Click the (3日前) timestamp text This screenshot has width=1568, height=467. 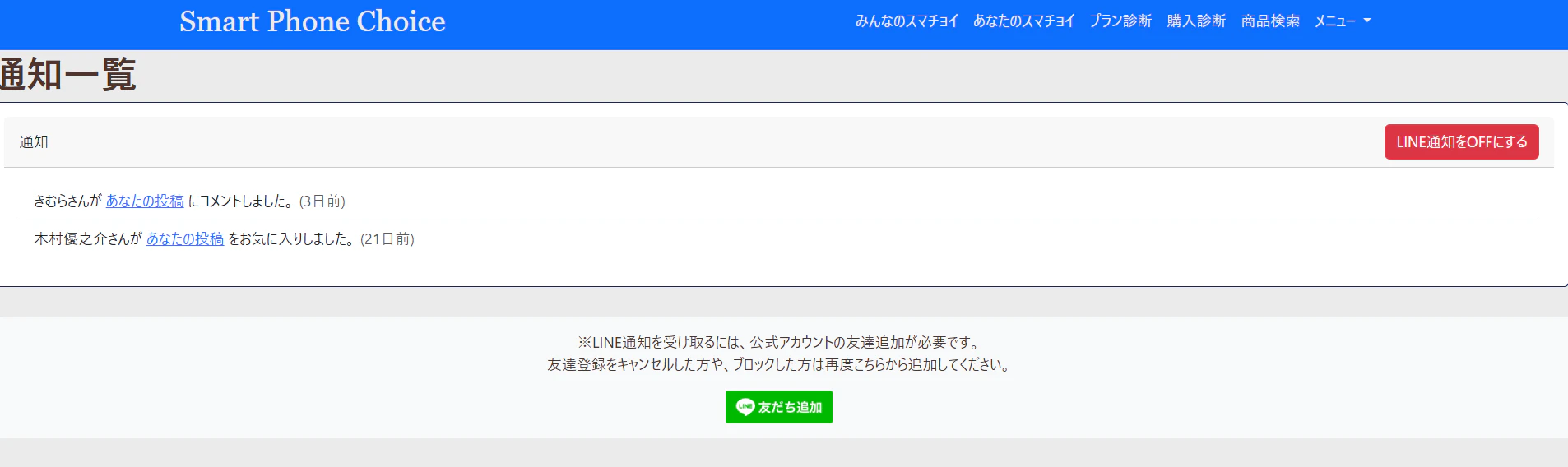pyautogui.click(x=322, y=201)
